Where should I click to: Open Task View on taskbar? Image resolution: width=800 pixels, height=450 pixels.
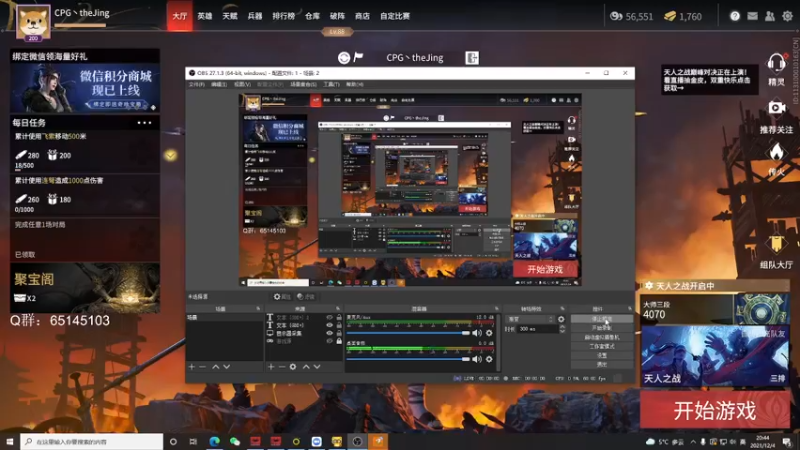(193, 441)
